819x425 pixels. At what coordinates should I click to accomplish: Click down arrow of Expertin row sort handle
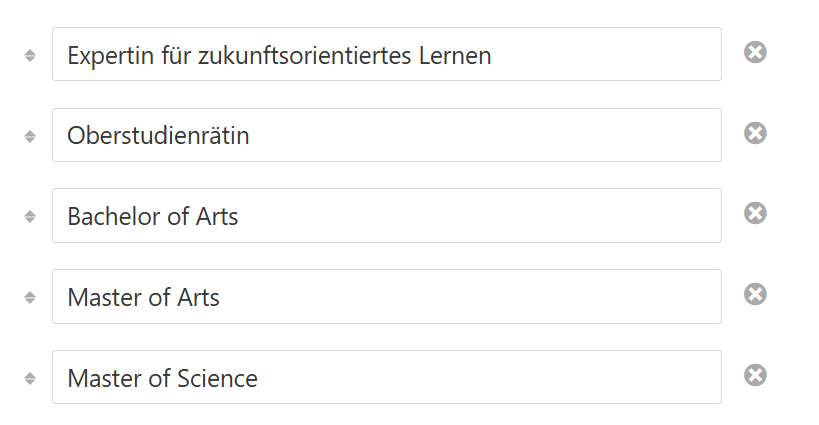pyautogui.click(x=30, y=59)
